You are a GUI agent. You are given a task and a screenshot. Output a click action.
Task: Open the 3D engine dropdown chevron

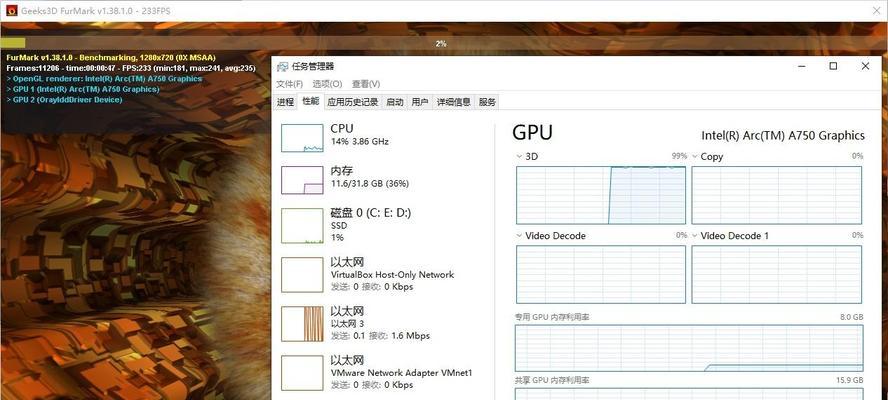click(519, 156)
